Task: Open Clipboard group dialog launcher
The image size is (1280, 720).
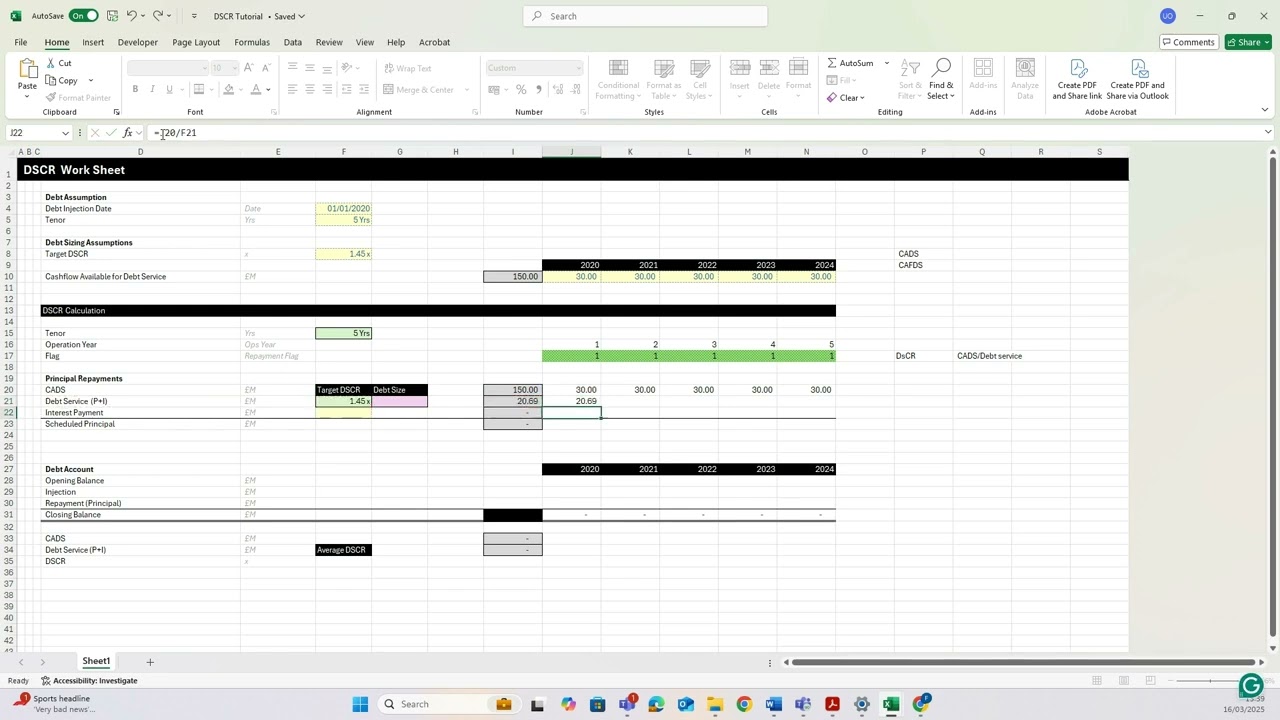Action: point(116,112)
